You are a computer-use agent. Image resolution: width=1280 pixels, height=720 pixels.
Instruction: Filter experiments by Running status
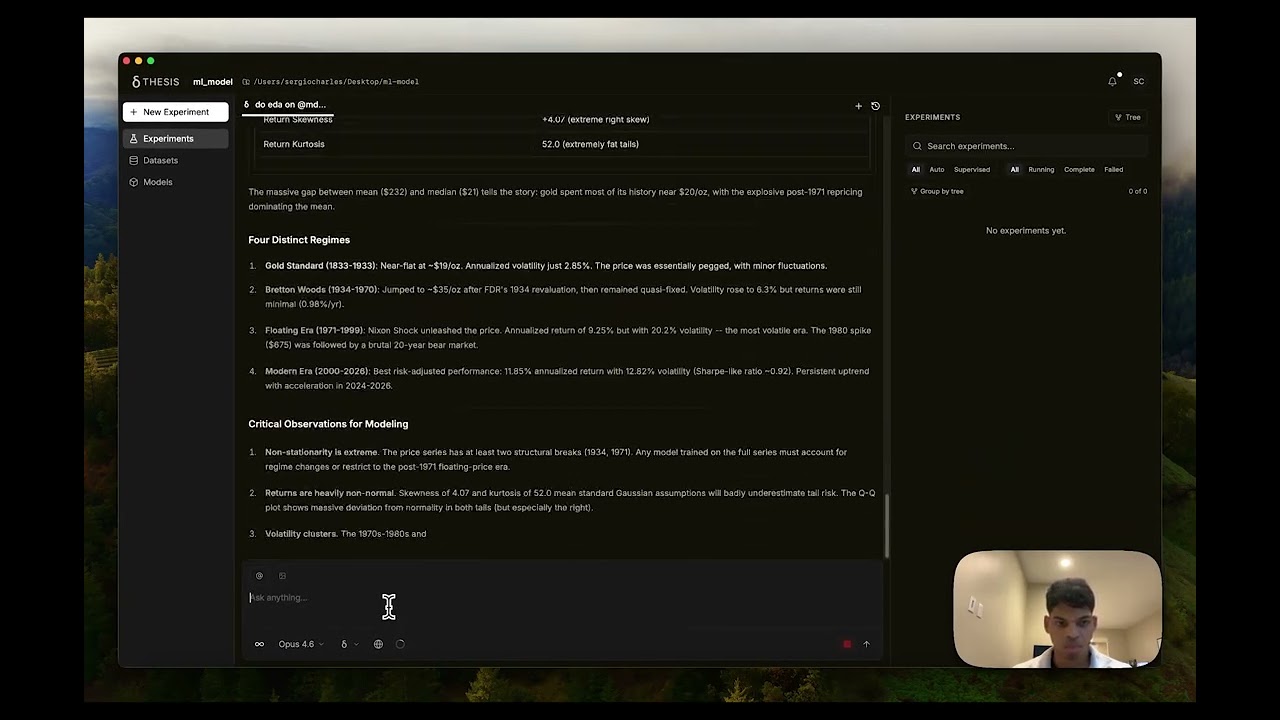[x=1041, y=170]
